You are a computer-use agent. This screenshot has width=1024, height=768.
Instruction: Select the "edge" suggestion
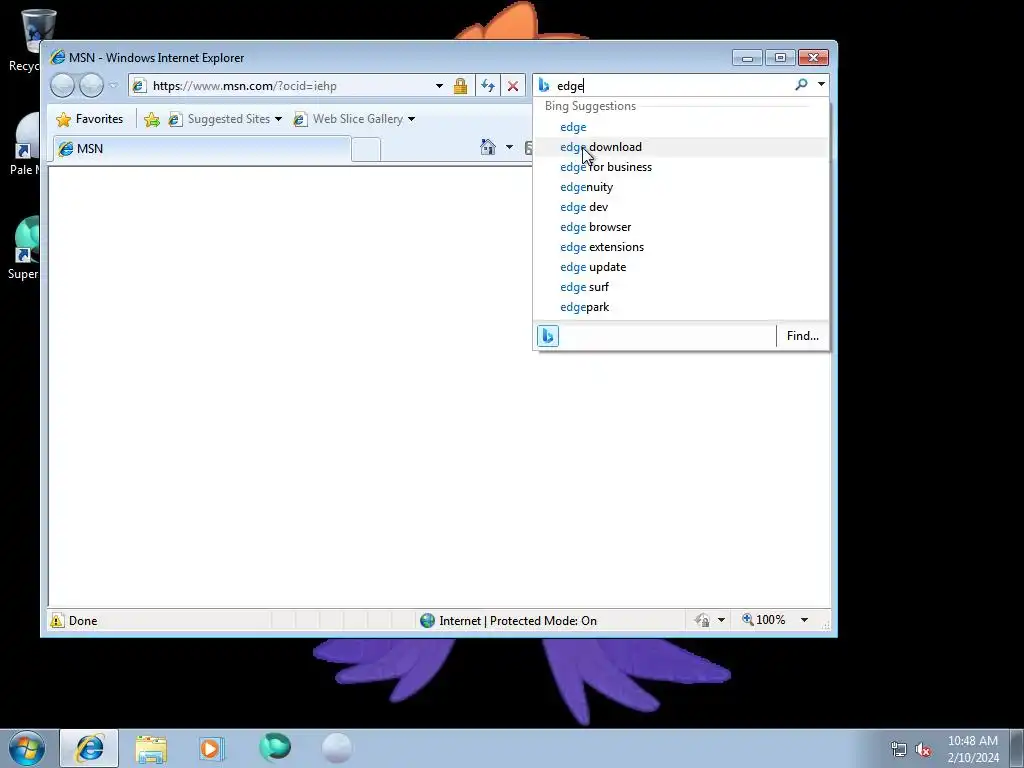(x=681, y=127)
